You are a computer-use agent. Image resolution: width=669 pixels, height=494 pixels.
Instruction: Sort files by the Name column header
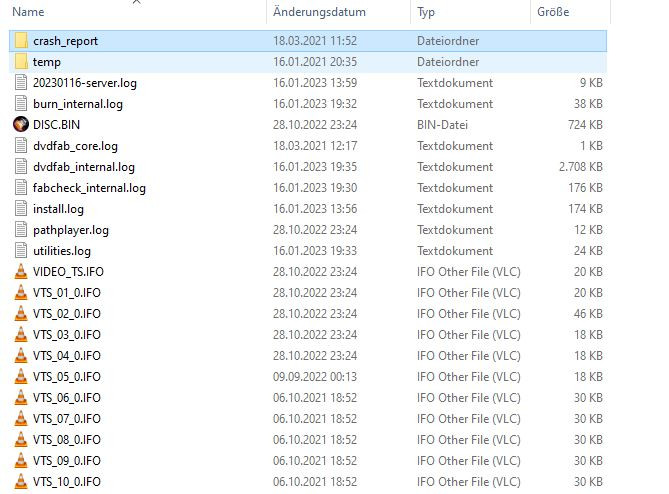(28, 12)
